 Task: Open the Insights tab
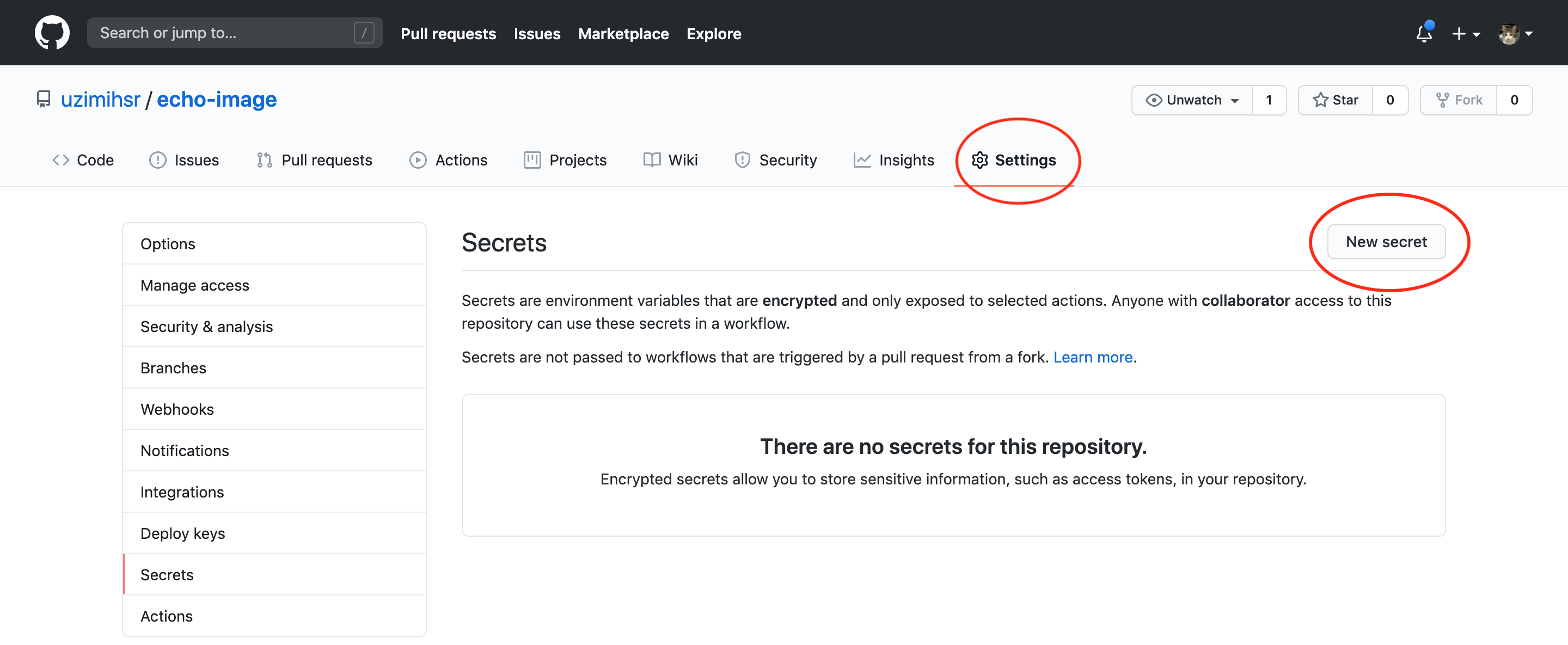(893, 160)
